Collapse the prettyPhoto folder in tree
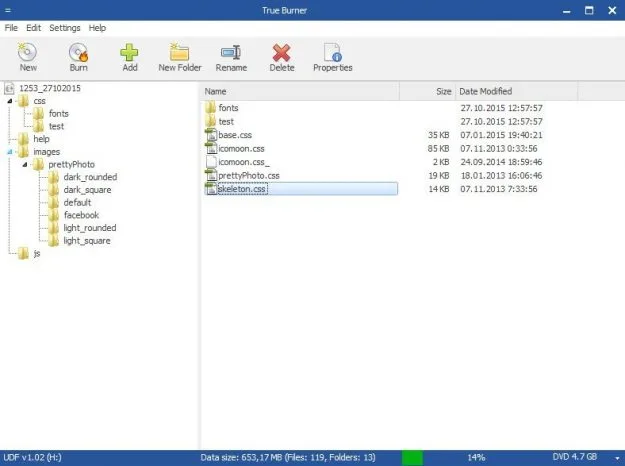The width and height of the screenshot is (625, 466). pos(25,165)
